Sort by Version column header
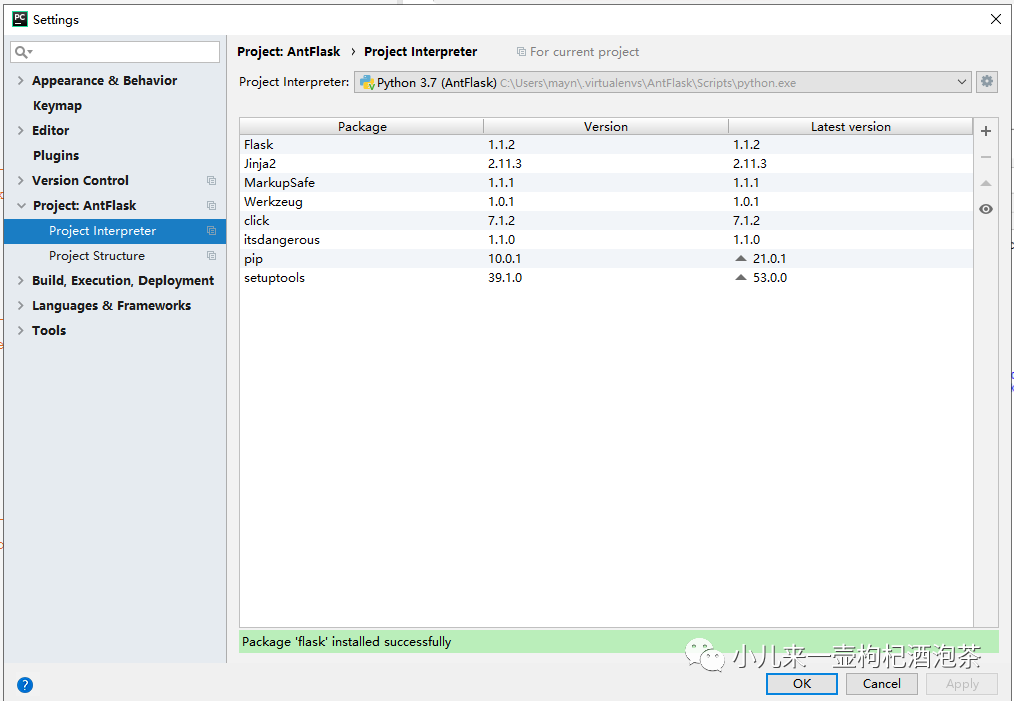 coord(606,127)
